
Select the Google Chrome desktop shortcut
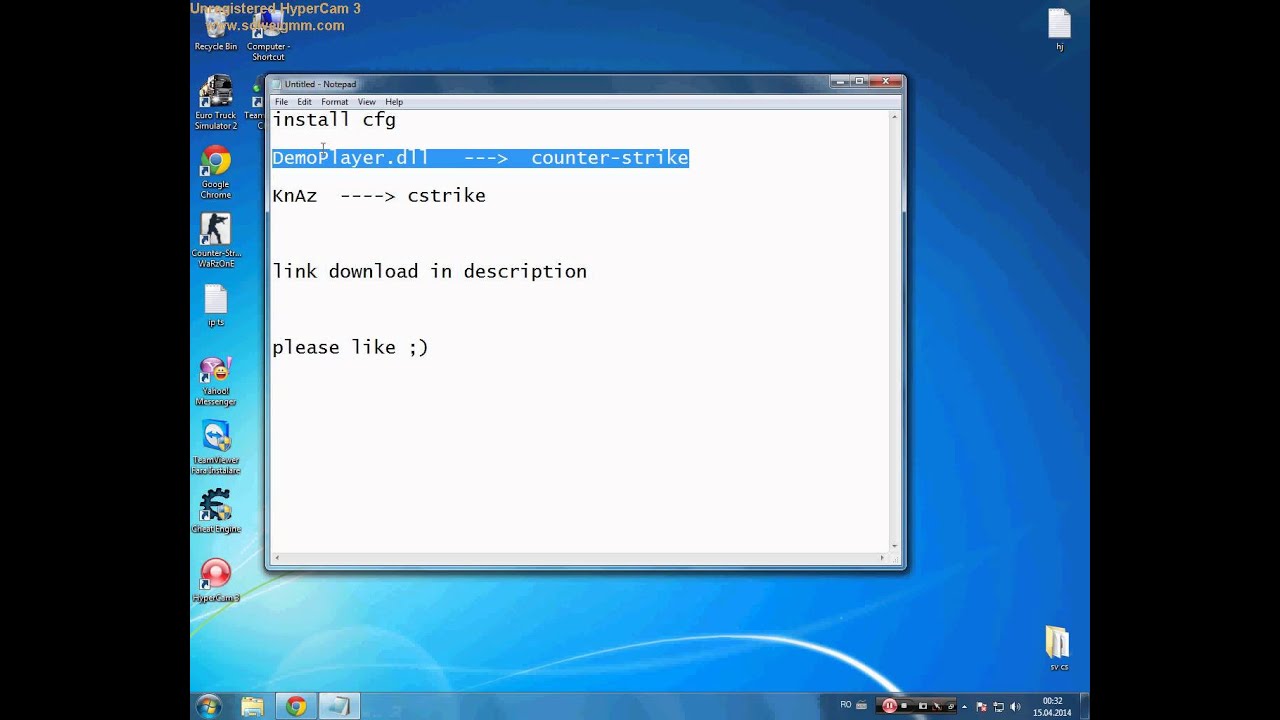click(216, 172)
